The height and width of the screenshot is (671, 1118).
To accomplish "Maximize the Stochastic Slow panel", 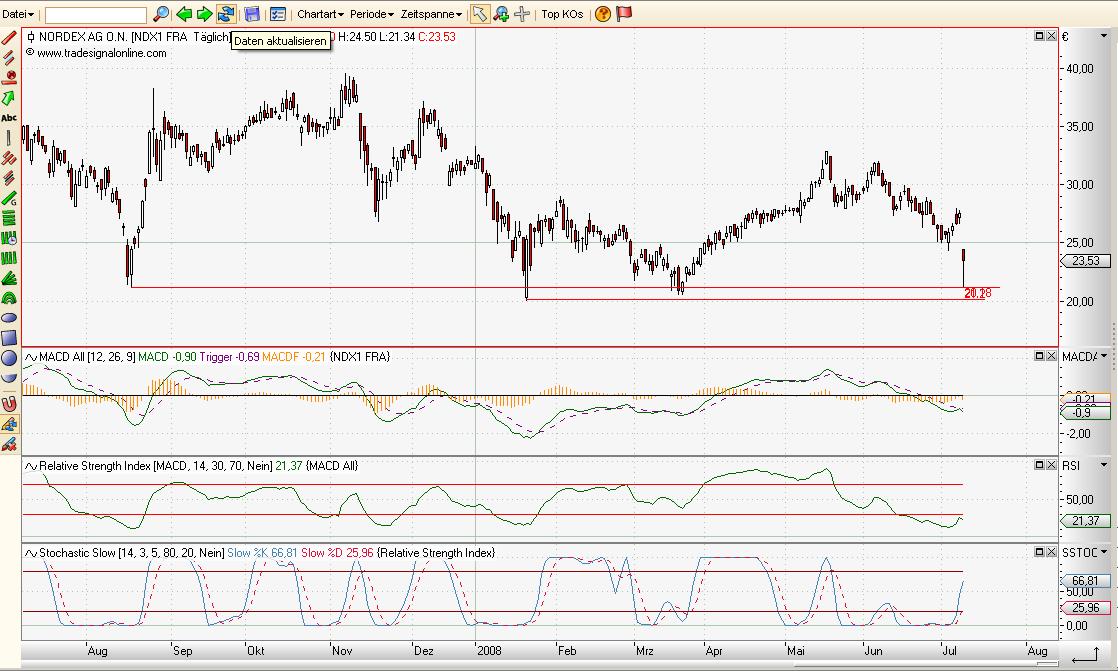I will tap(1039, 552).
